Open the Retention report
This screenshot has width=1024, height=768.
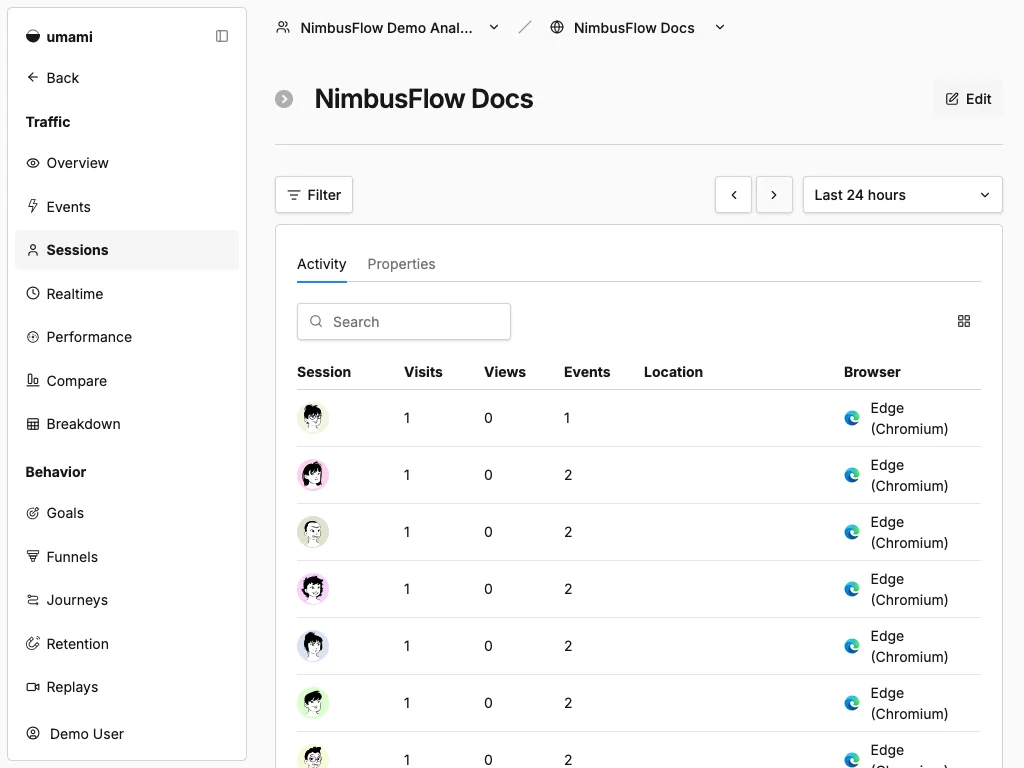[x=127, y=644]
